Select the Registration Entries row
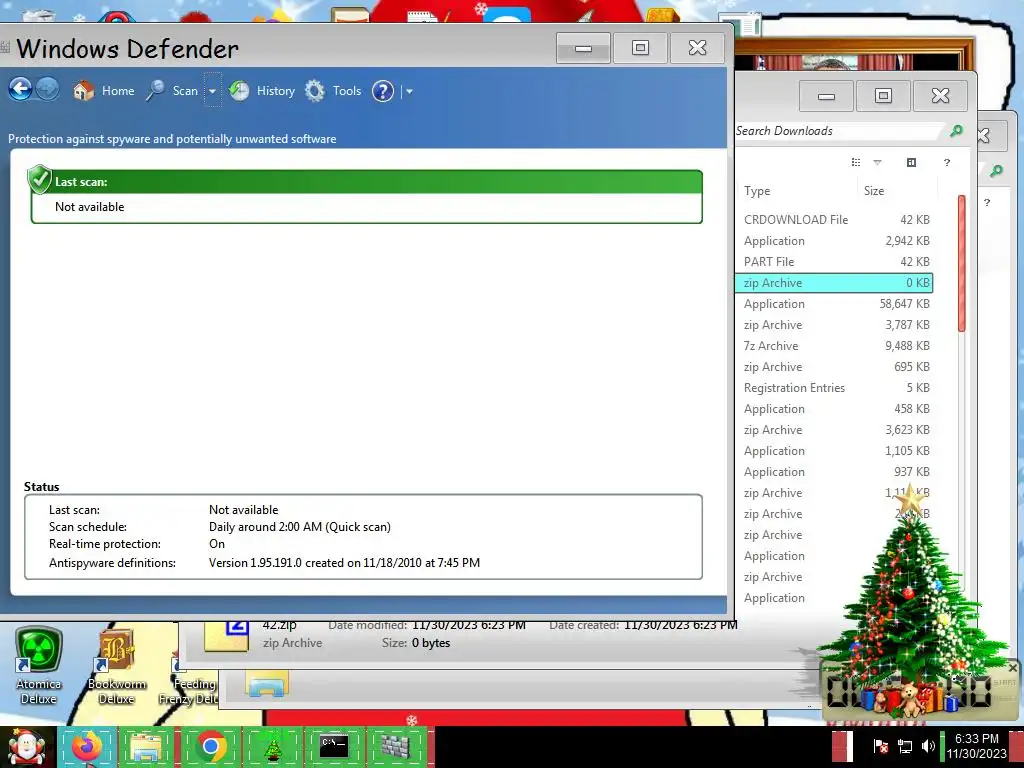 pyautogui.click(x=835, y=388)
